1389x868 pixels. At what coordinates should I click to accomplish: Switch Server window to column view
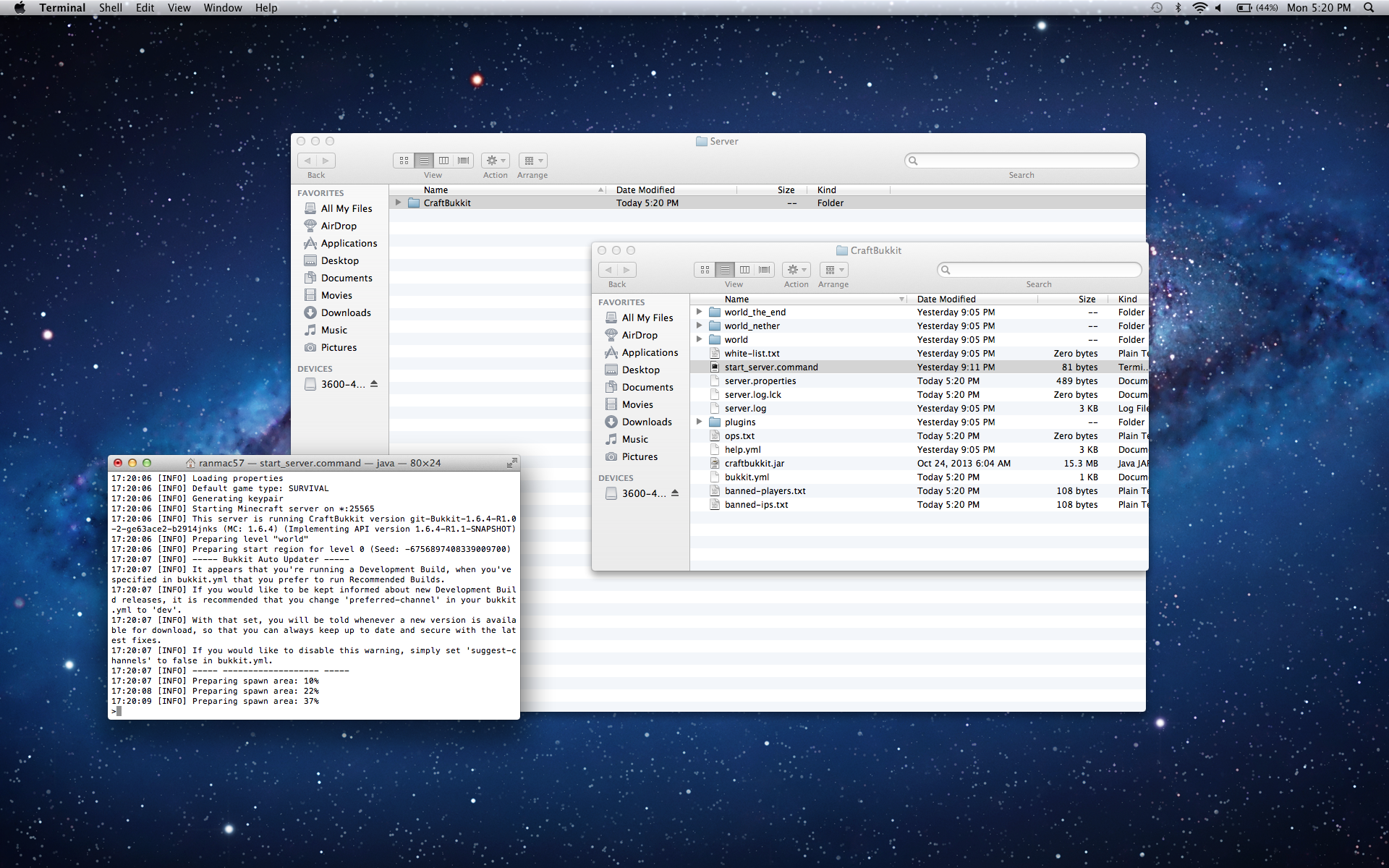point(444,161)
